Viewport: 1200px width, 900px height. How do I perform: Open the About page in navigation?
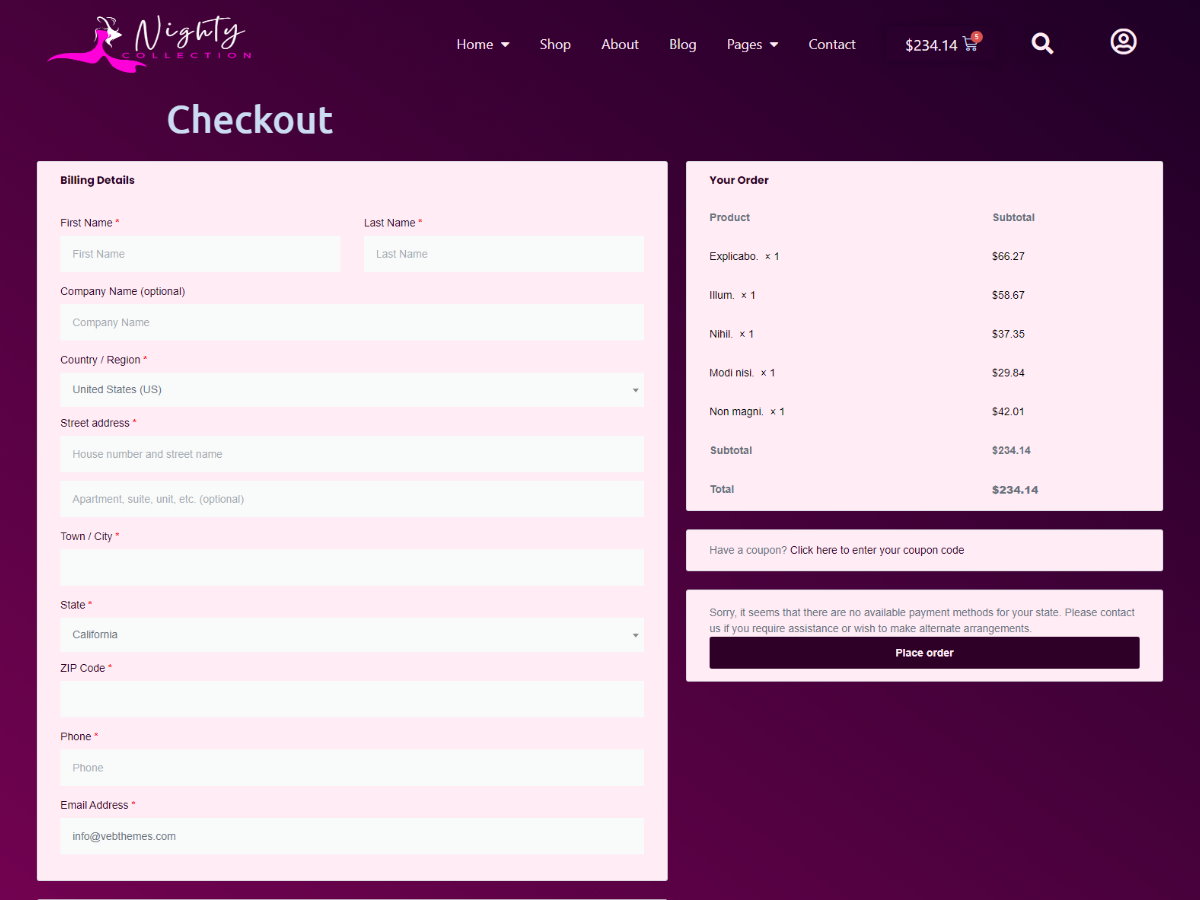click(620, 44)
